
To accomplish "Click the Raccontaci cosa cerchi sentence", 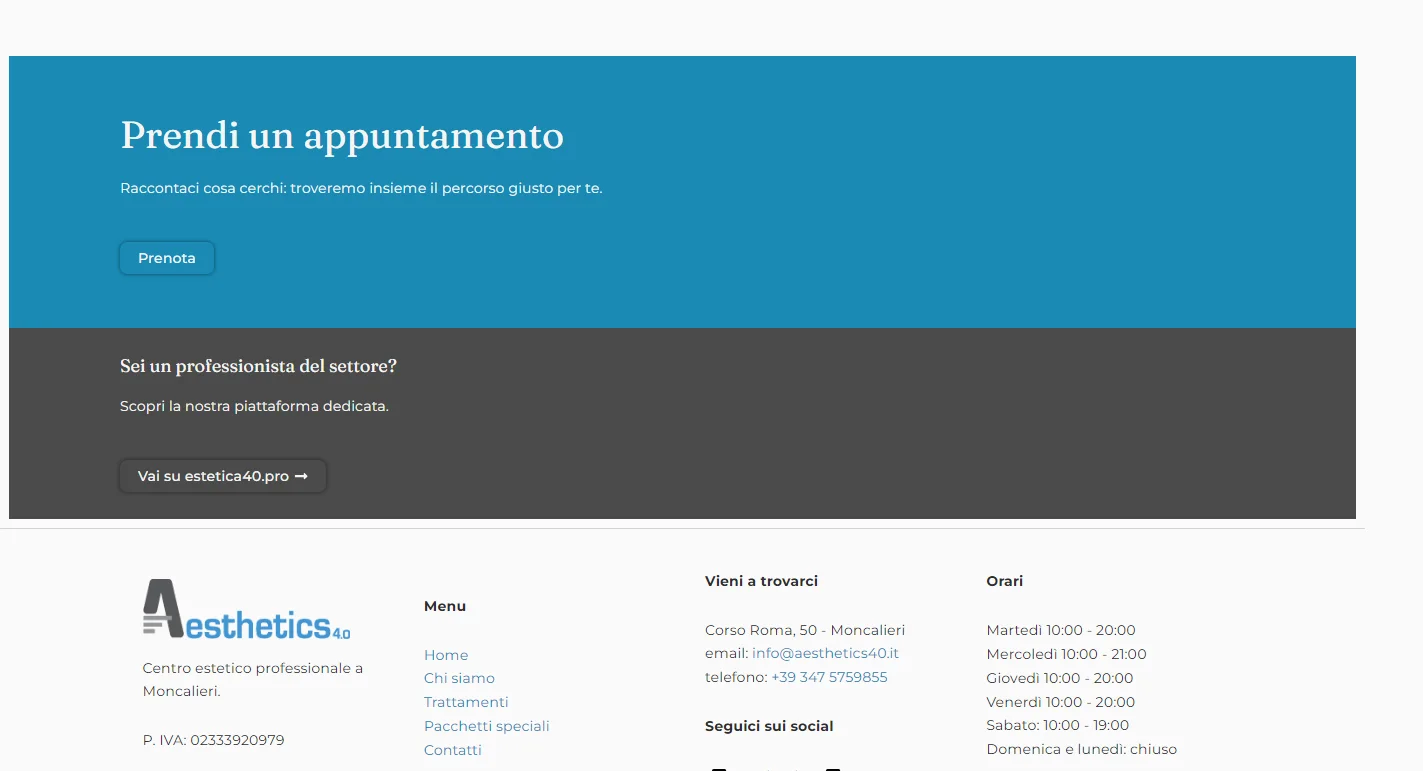I will (361, 188).
